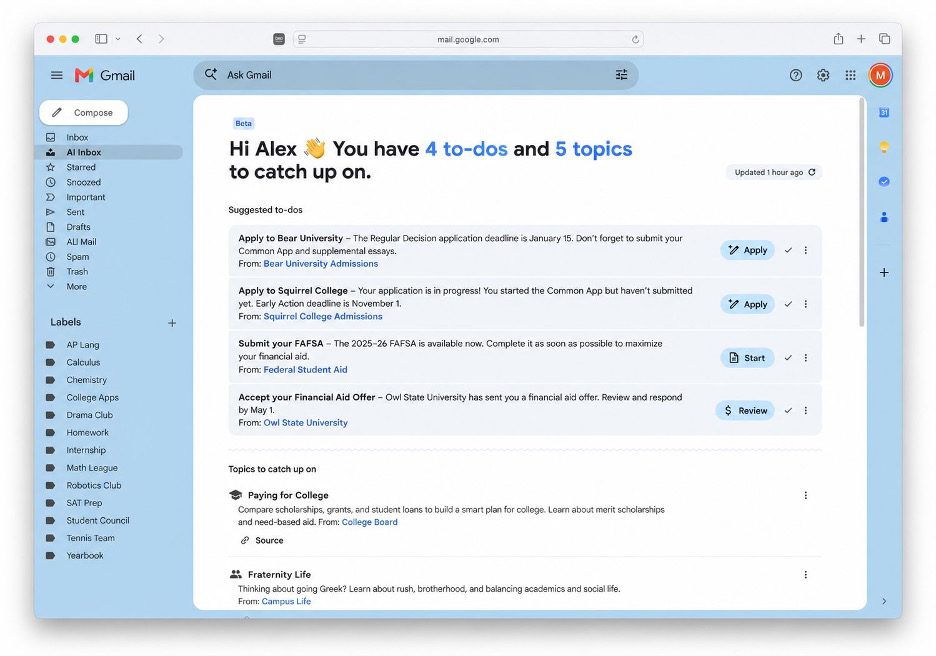Image resolution: width=936 pixels, height=656 pixels.
Task: Open new Safari tab plus button
Action: point(861,39)
